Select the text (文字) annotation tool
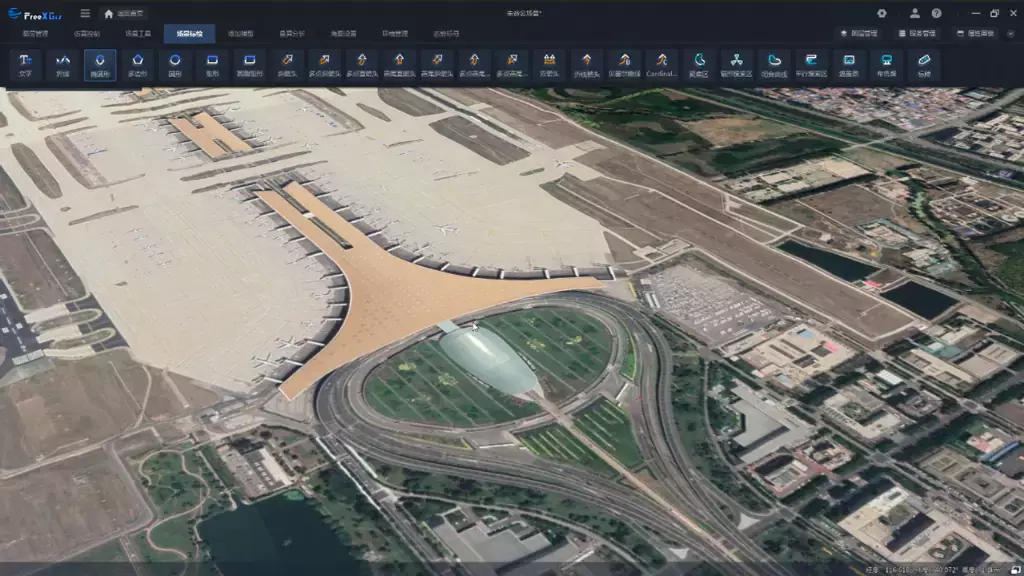The height and width of the screenshot is (576, 1024). (25, 64)
